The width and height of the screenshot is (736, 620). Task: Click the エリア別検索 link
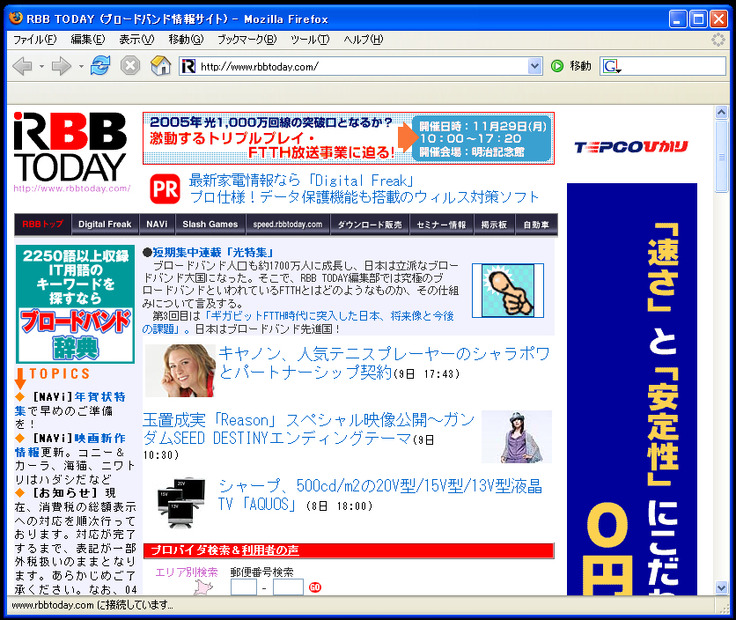pyautogui.click(x=187, y=572)
